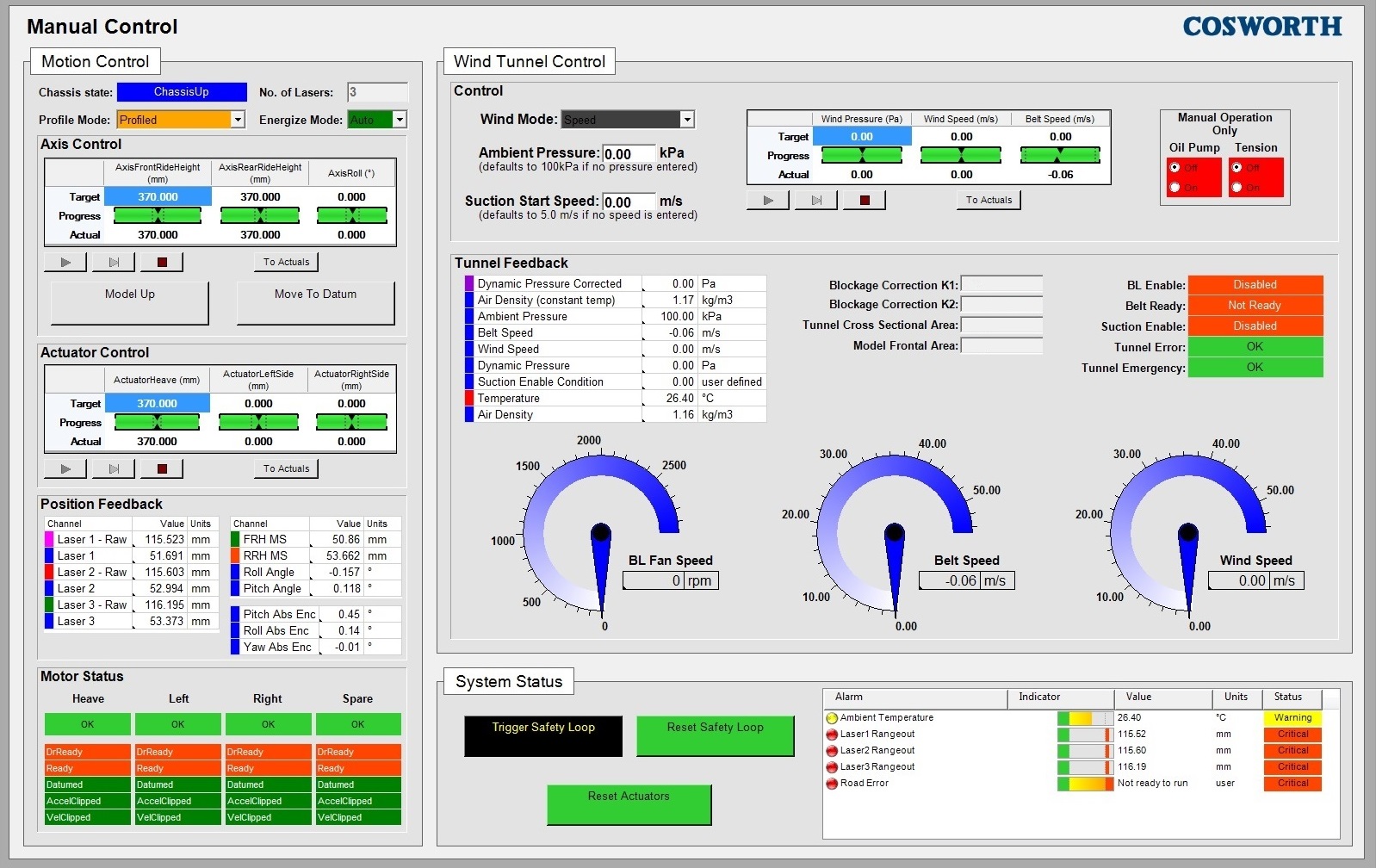Select the Motion Control panel tab

point(96,62)
